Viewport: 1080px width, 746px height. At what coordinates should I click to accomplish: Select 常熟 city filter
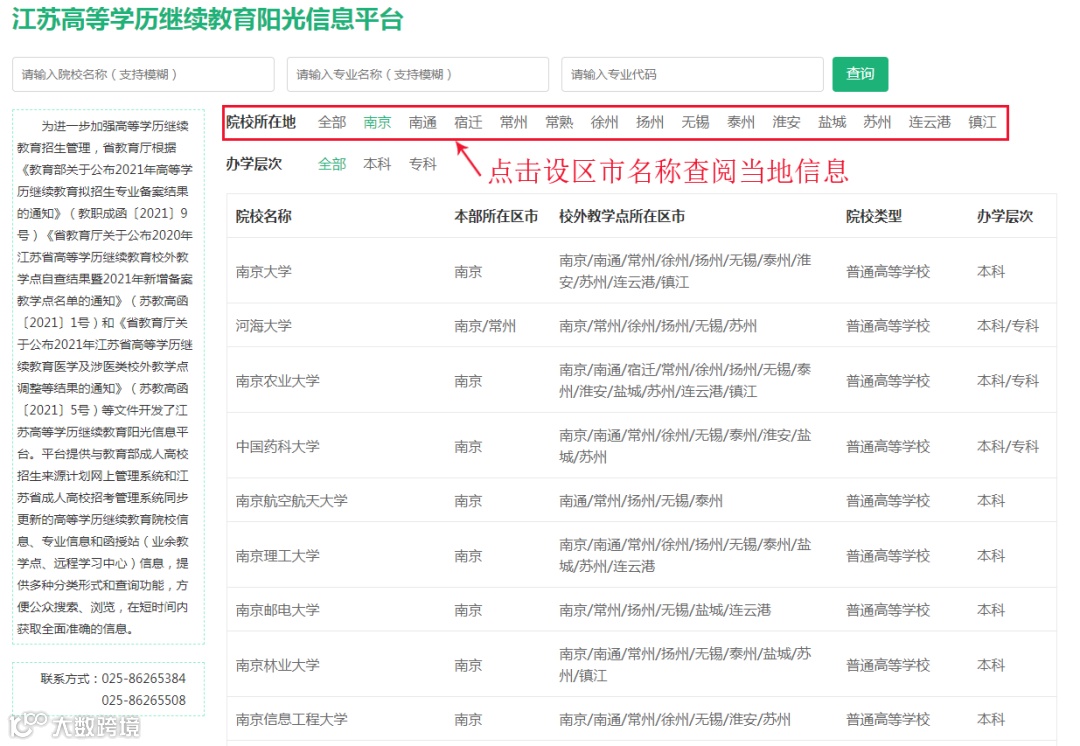[x=559, y=123]
